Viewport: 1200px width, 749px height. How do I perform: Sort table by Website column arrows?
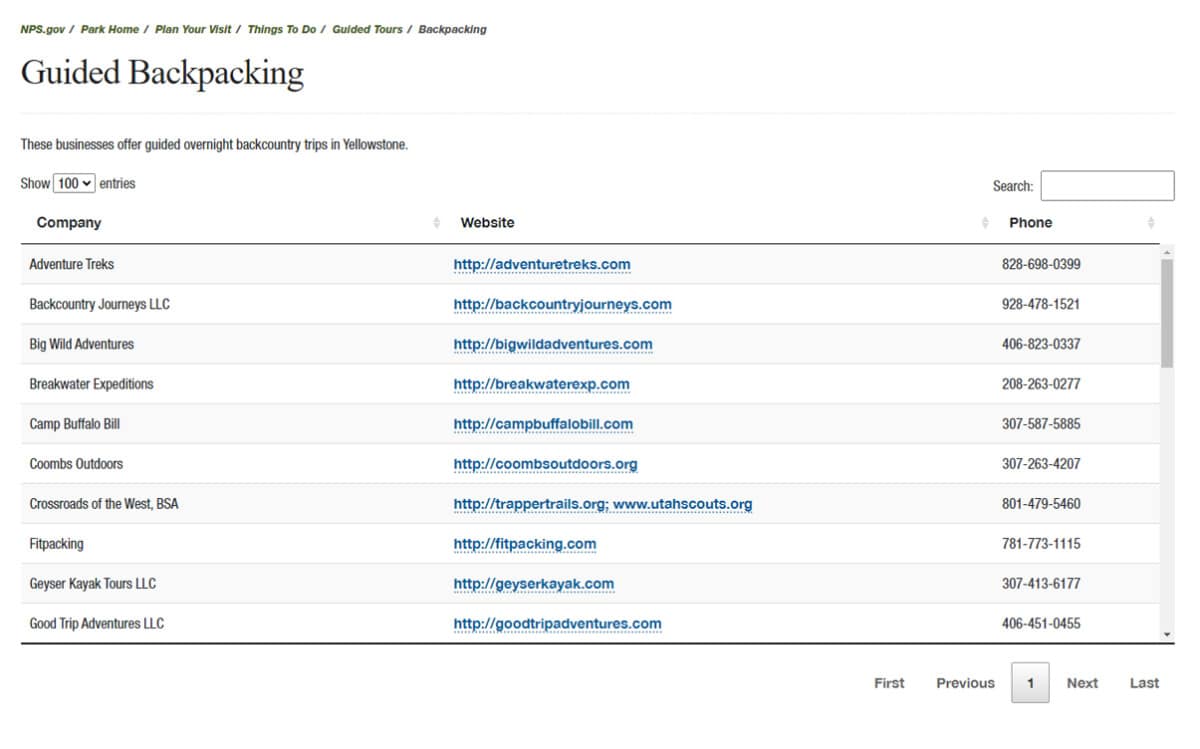pos(985,223)
